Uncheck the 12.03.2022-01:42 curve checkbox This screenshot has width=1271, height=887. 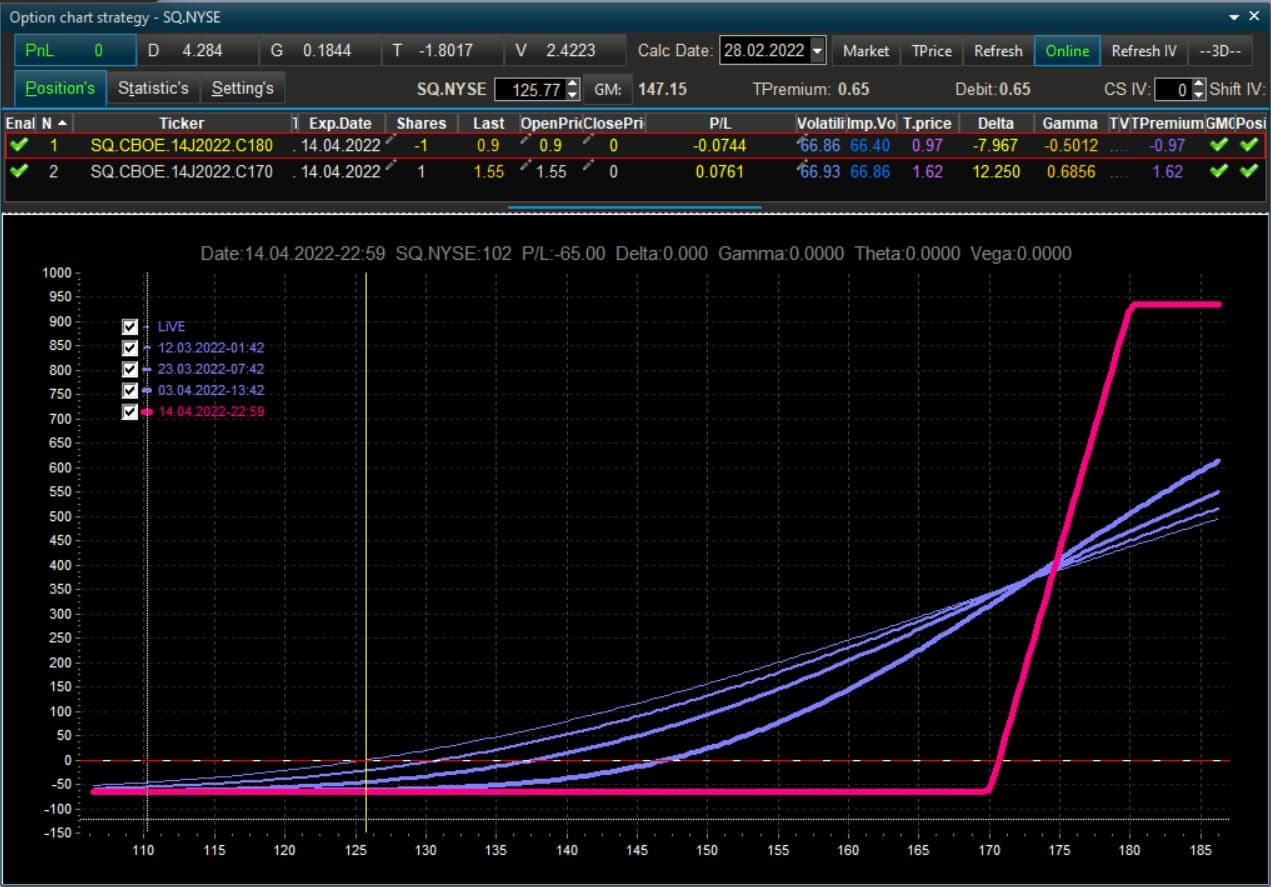click(129, 348)
